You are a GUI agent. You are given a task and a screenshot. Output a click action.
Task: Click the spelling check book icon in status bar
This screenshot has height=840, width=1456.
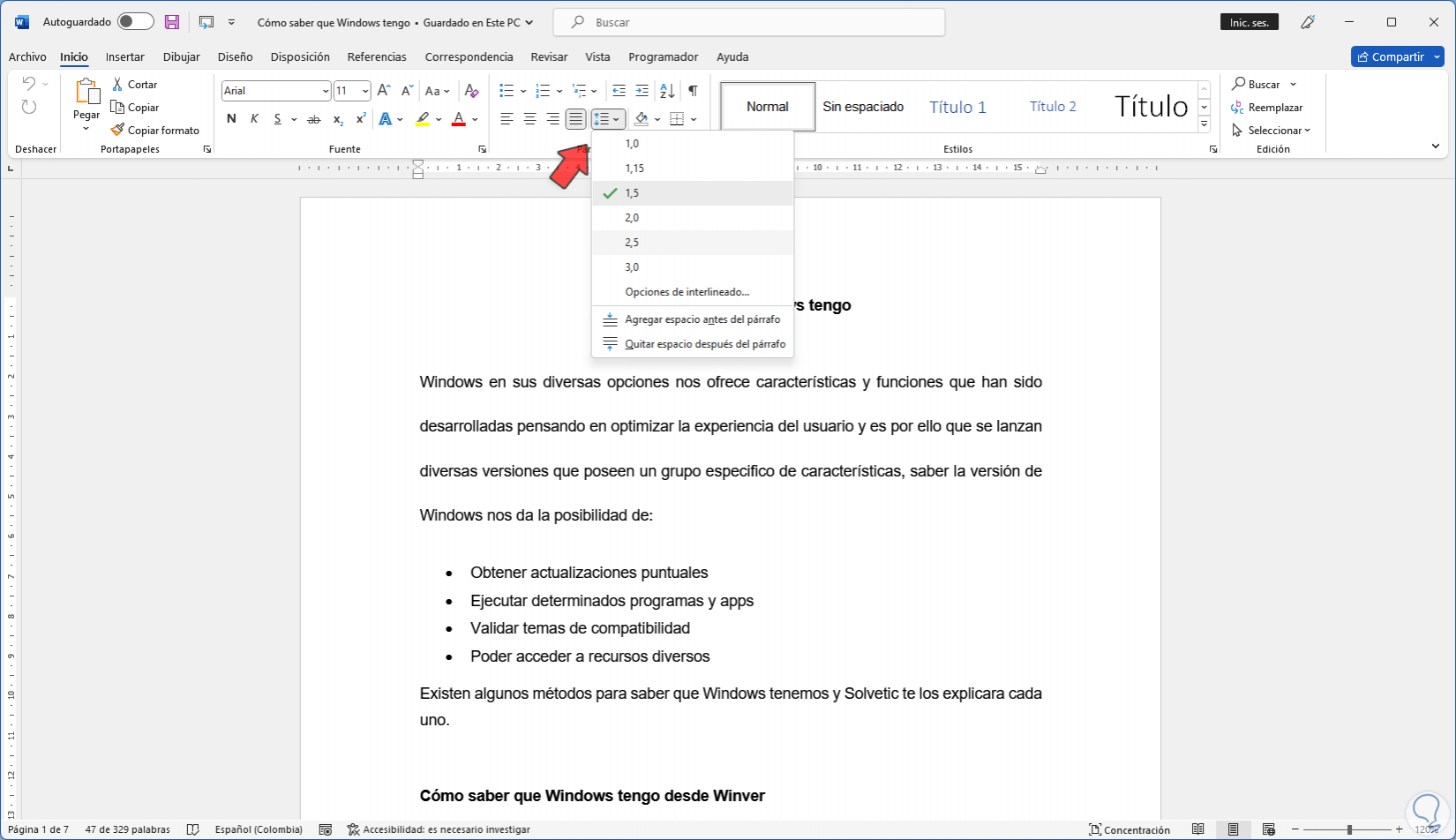(x=193, y=829)
